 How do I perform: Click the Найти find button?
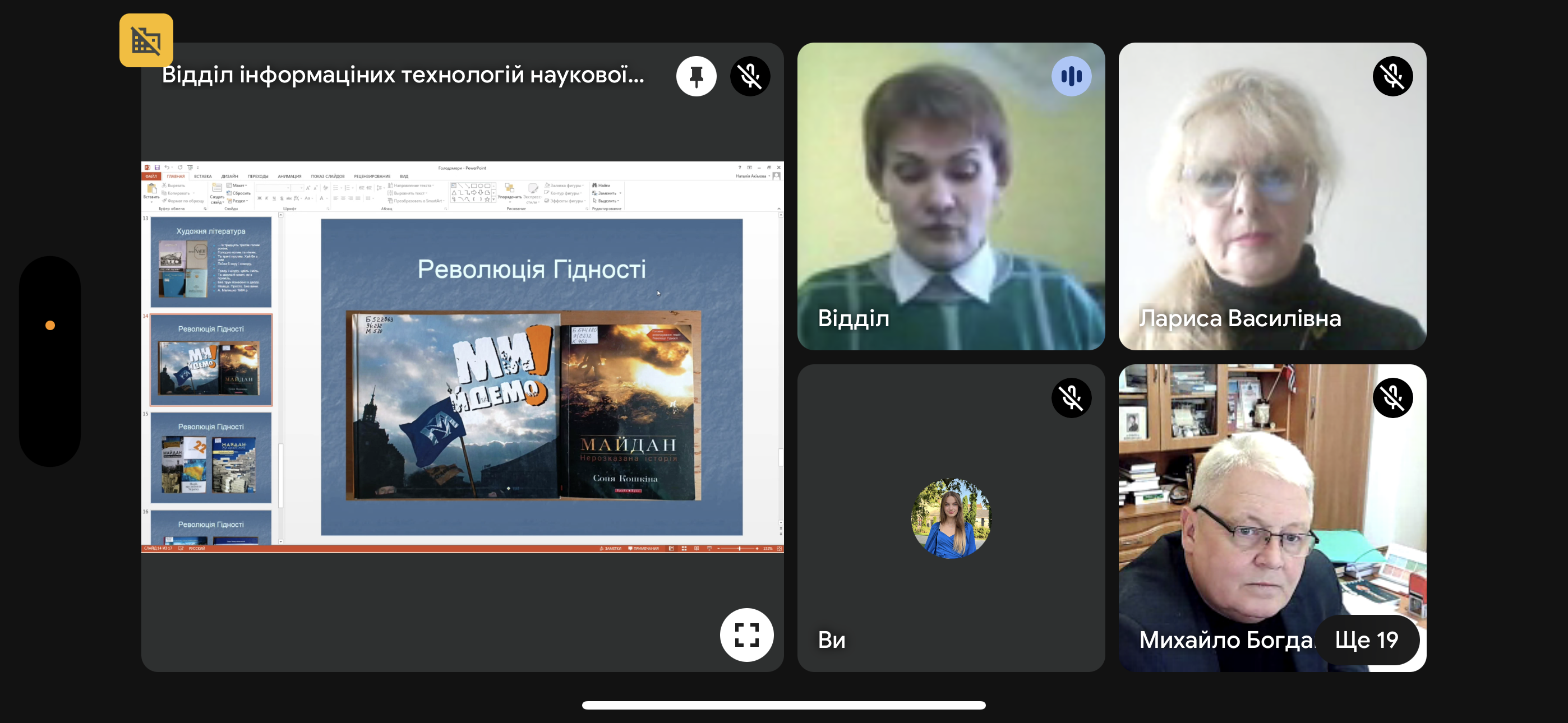coord(601,186)
